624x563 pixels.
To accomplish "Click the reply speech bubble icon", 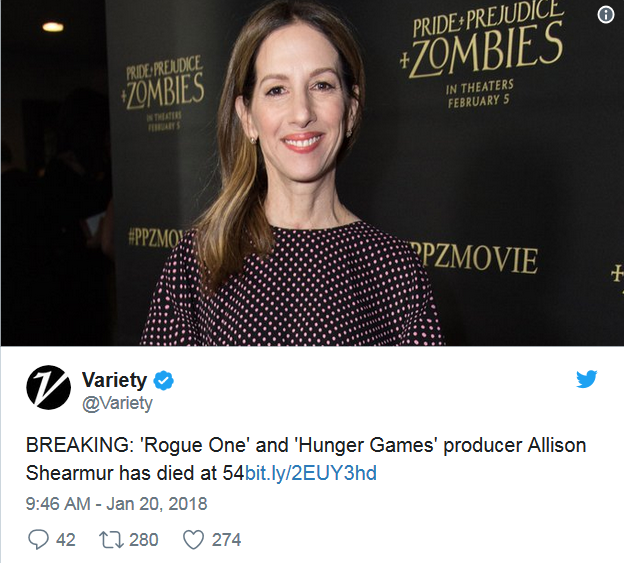I will [38, 540].
